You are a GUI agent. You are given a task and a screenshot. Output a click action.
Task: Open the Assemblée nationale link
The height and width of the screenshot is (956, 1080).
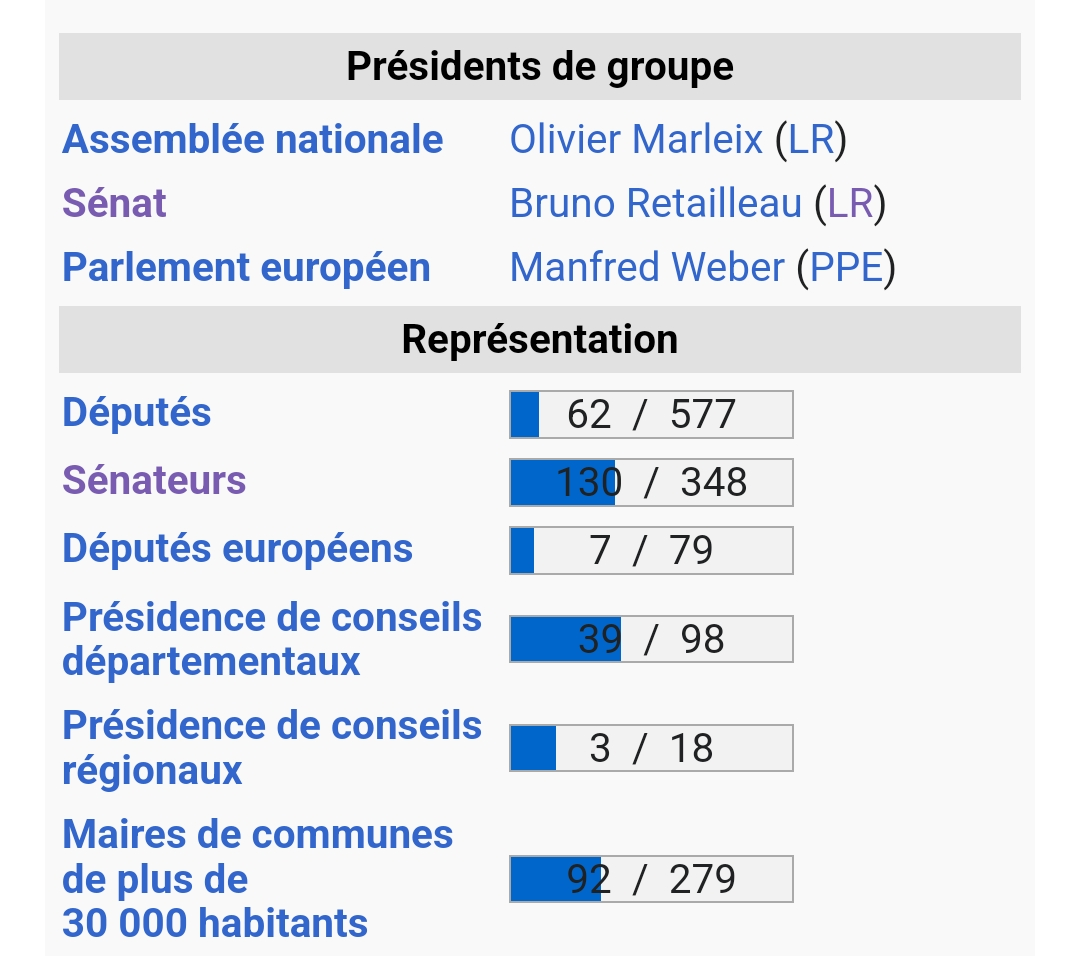(252, 139)
